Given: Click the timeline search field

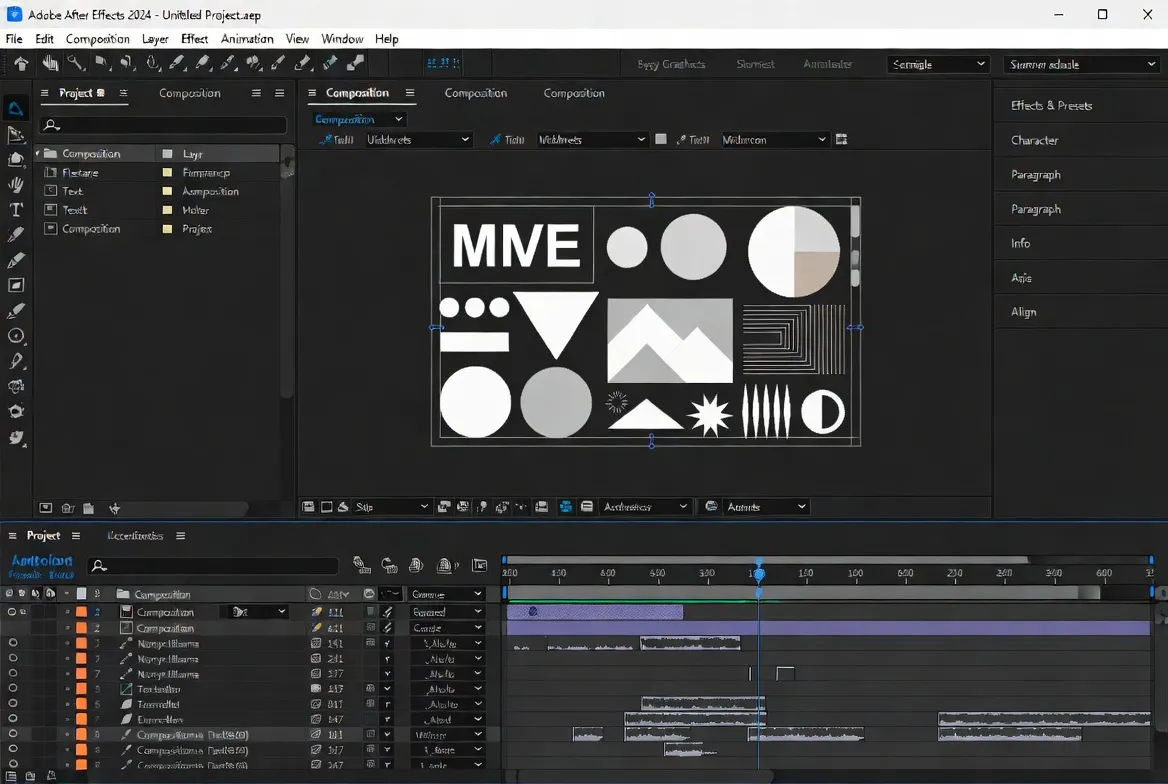Looking at the screenshot, I should point(213,566).
